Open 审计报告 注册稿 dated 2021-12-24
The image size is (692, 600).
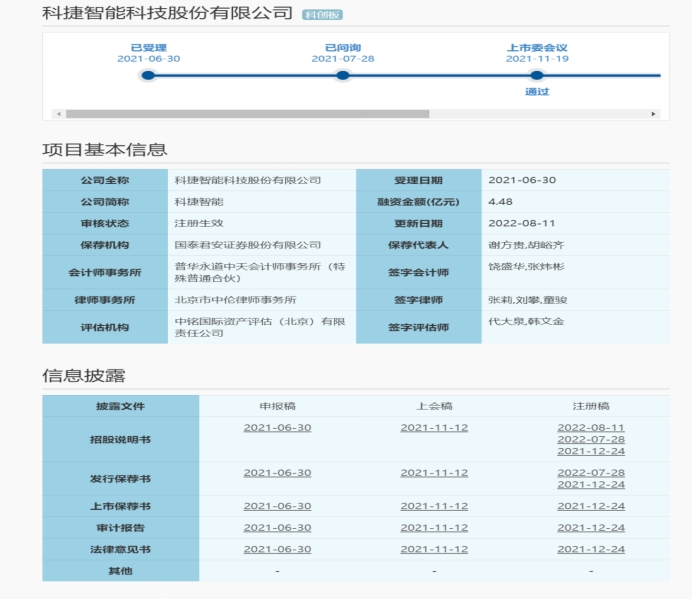coord(591,528)
